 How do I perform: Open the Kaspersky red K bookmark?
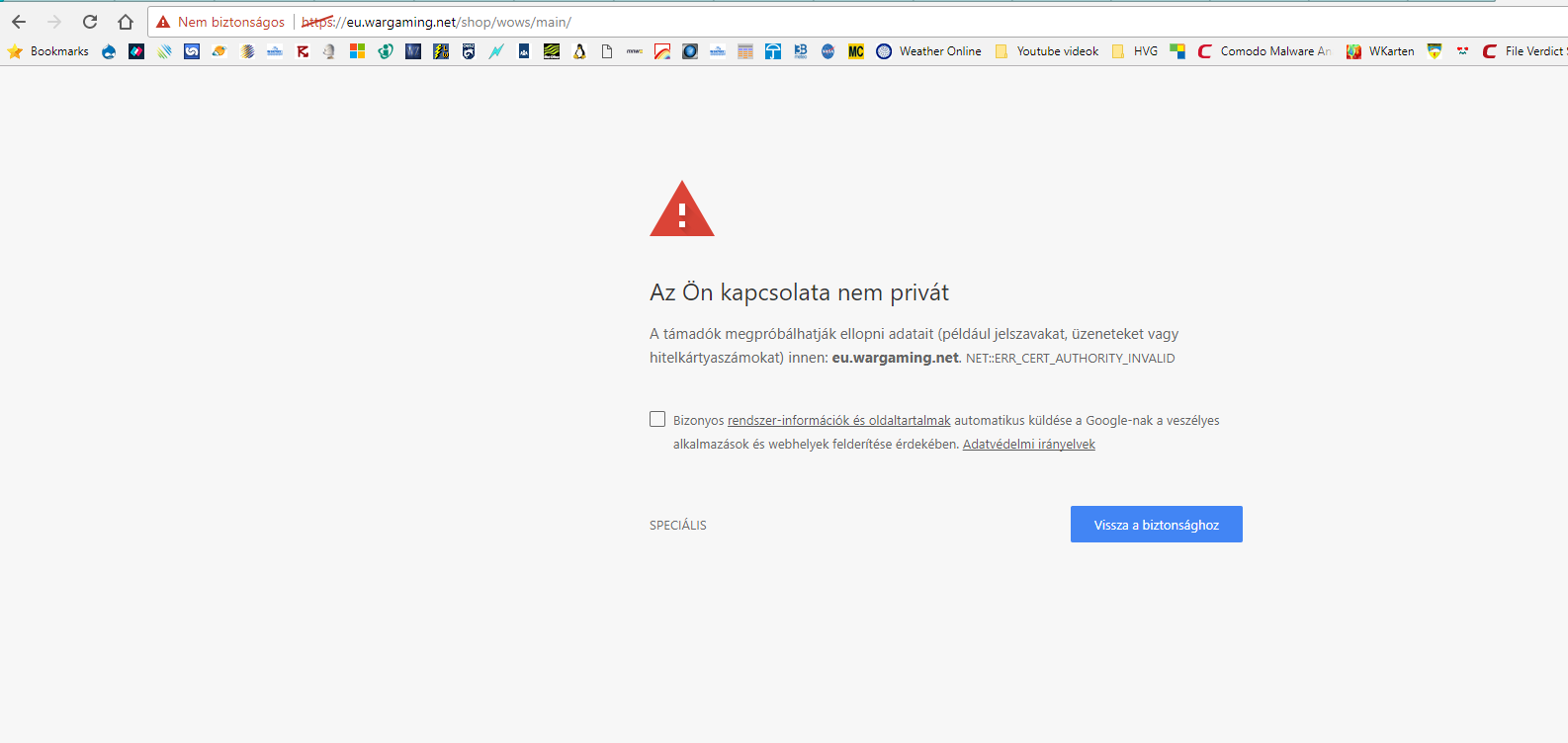tap(303, 51)
